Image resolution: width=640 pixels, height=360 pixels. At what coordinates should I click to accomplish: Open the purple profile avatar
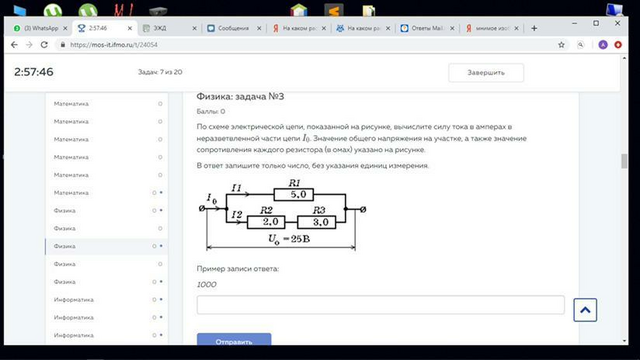click(x=603, y=44)
